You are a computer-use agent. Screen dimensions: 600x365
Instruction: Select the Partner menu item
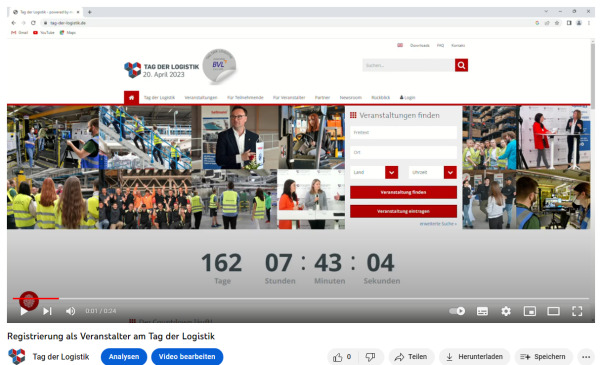(322, 98)
